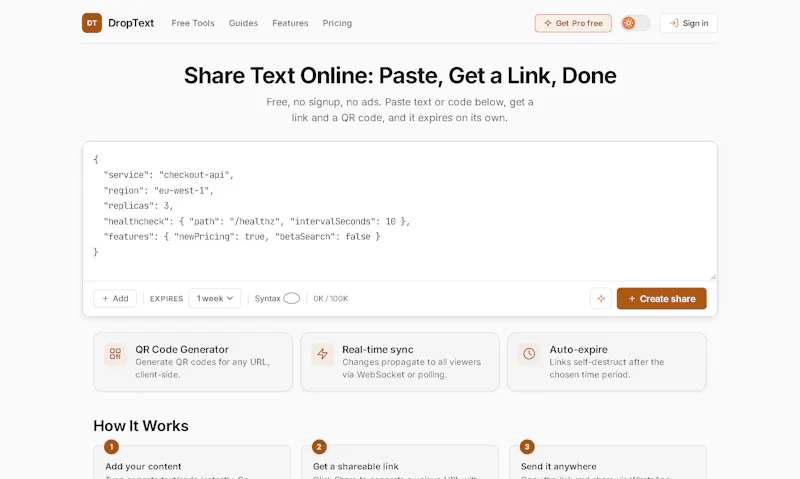800x479 pixels.
Task: Click the How It Works heading
Action: tap(141, 425)
